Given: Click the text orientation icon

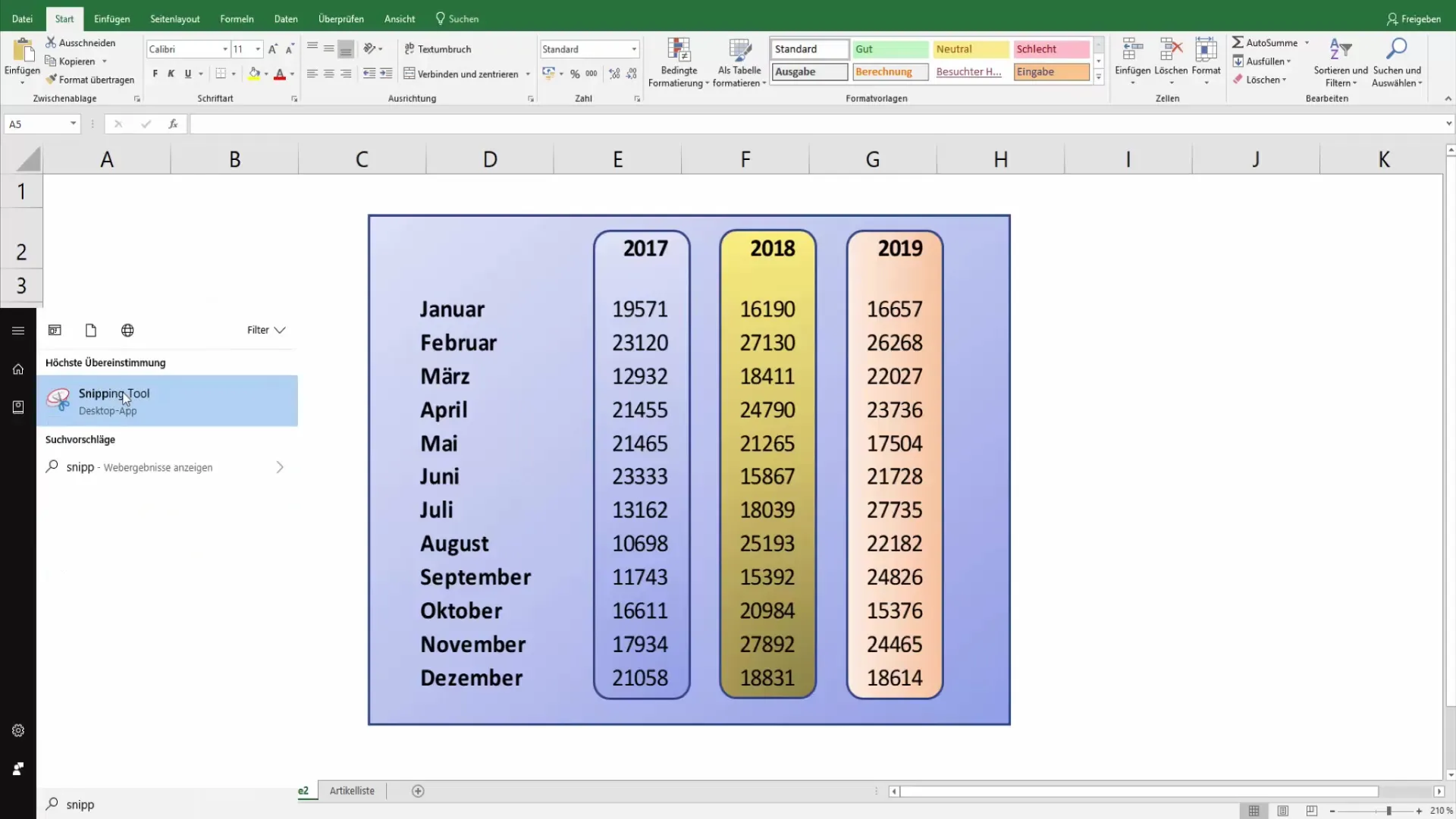Looking at the screenshot, I should tap(369, 49).
